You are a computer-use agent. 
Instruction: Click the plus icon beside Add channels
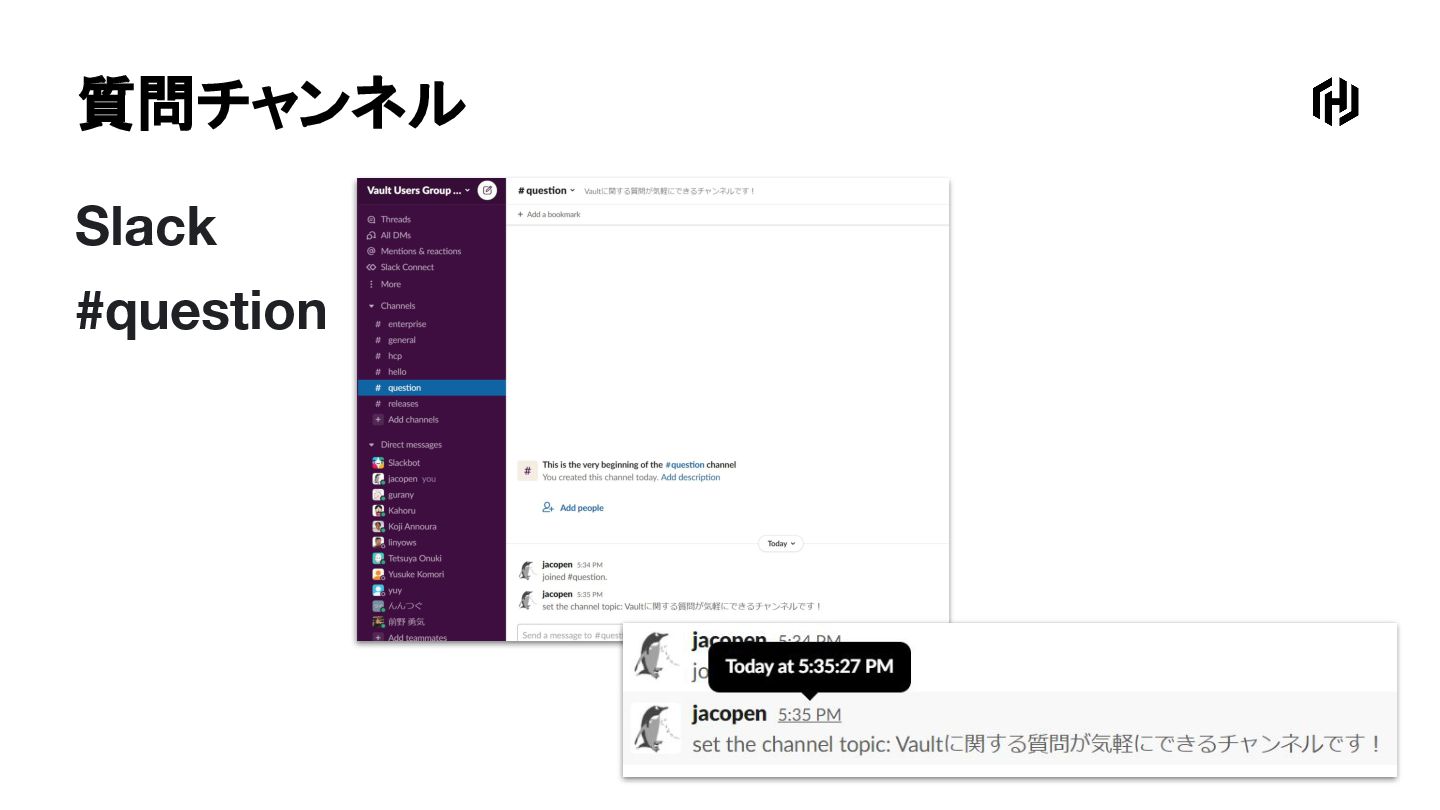378,420
